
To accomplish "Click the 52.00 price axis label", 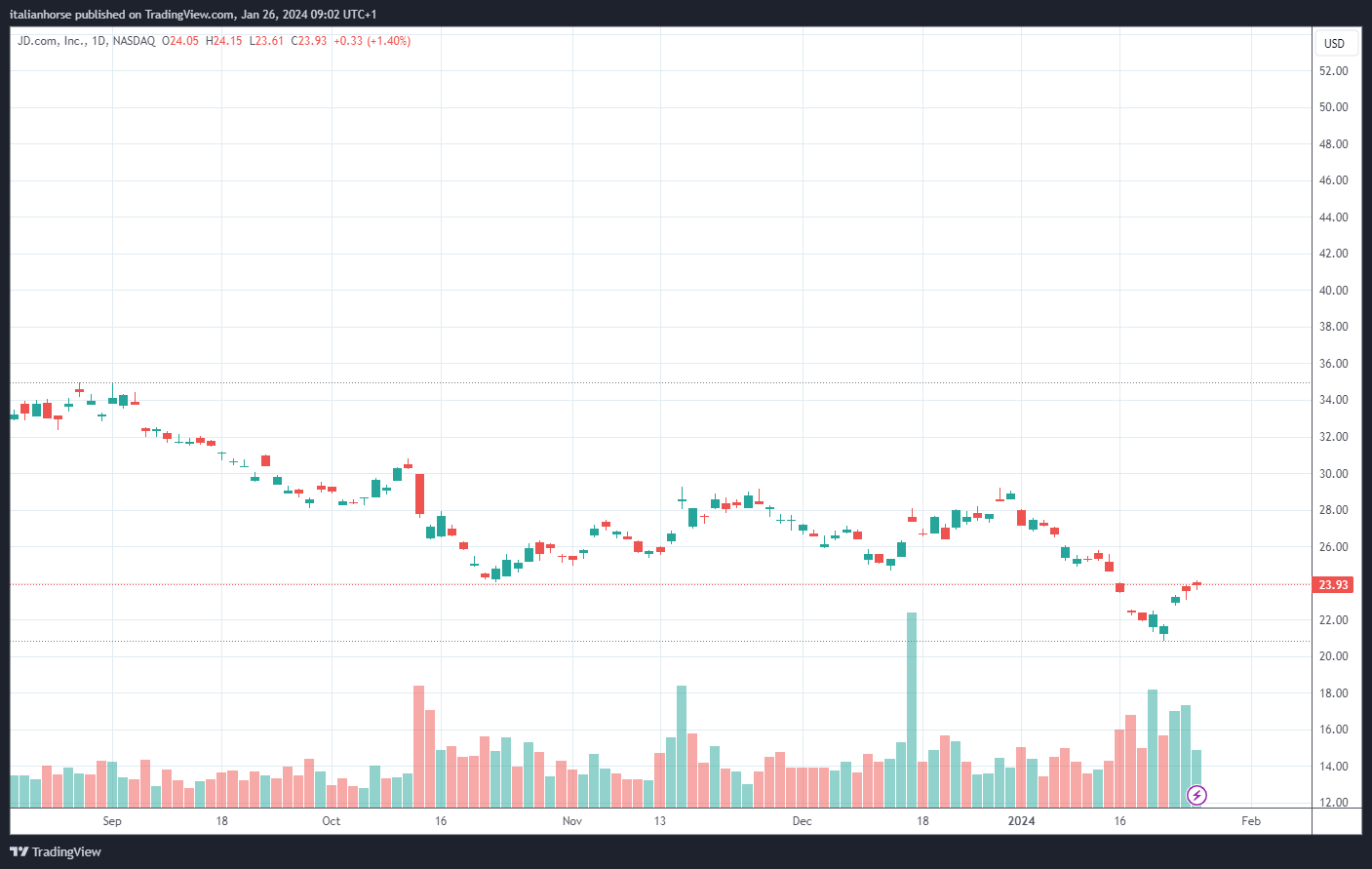I will coord(1333,71).
